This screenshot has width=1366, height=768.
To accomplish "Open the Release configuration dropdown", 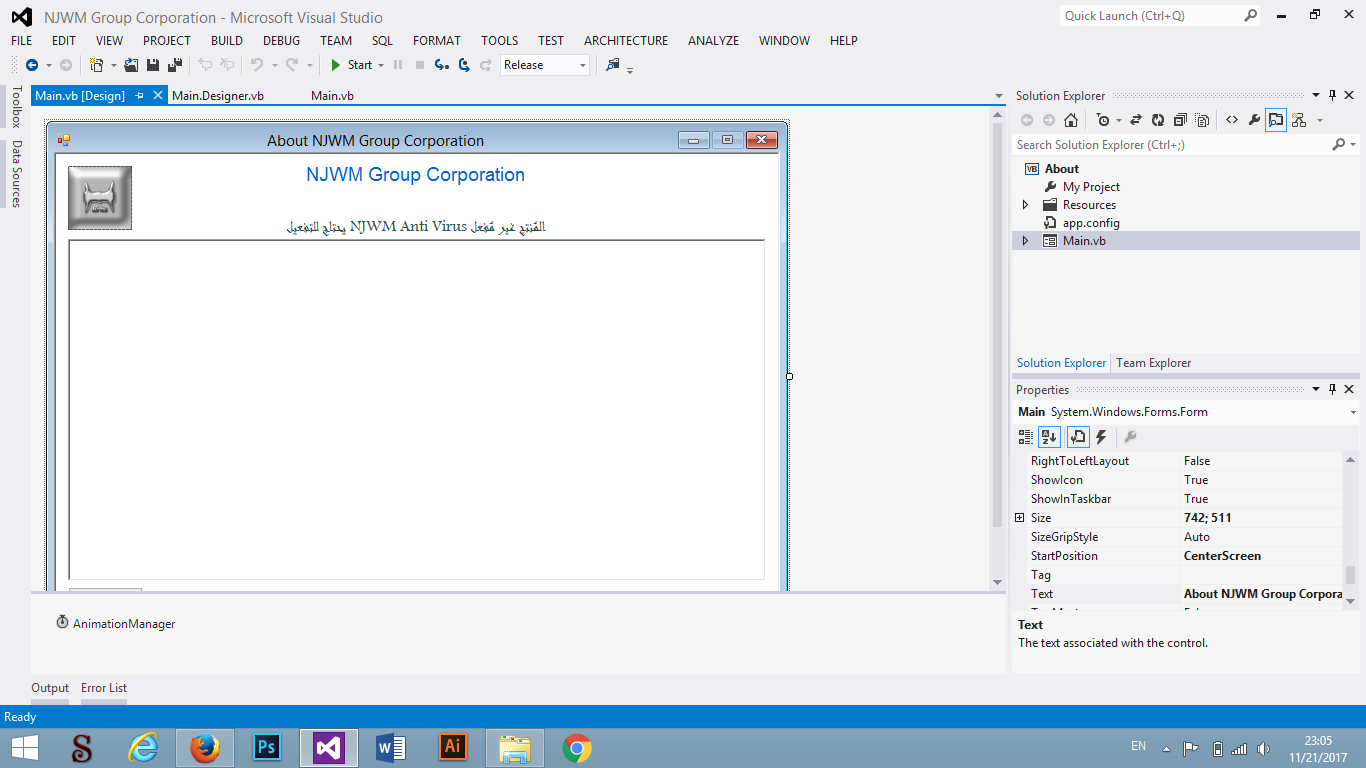I will tap(545, 65).
